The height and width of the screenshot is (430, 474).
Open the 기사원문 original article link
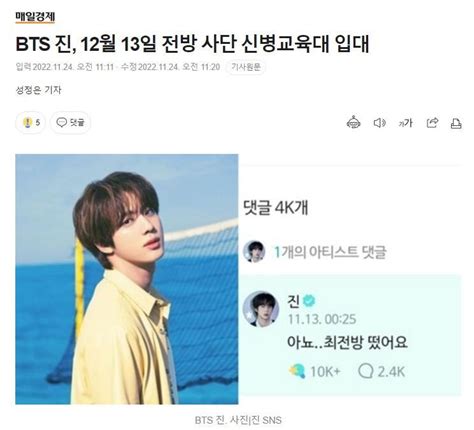246,67
